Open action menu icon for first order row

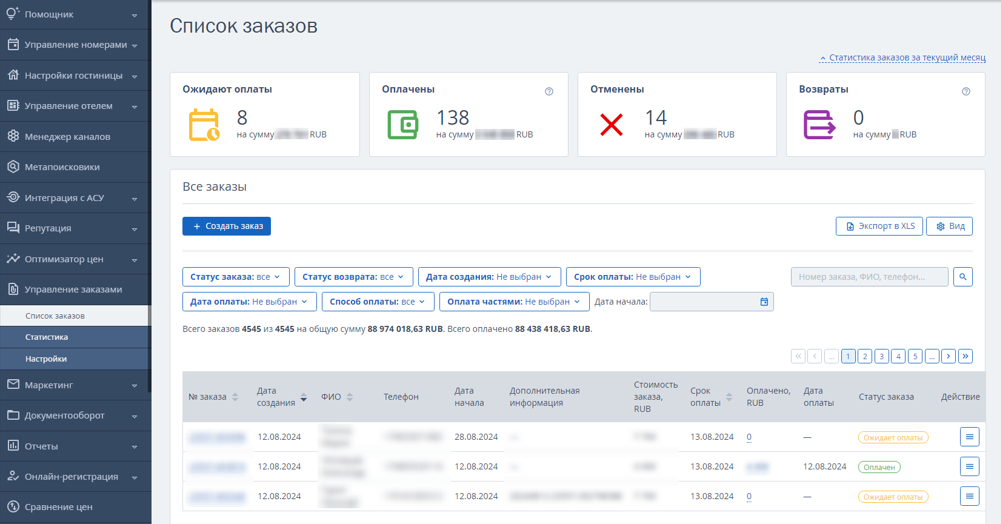point(969,437)
